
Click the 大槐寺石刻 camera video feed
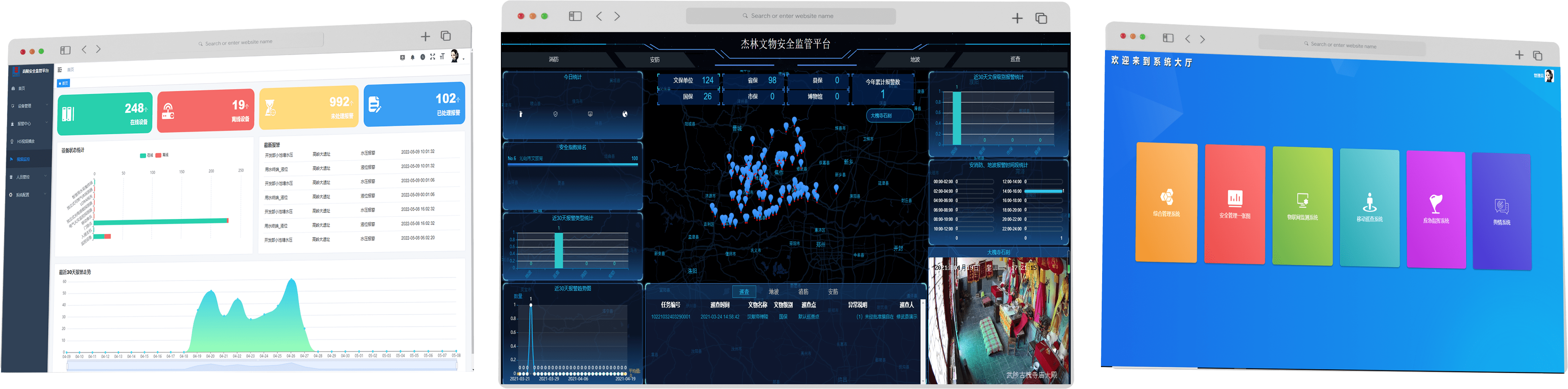click(998, 320)
